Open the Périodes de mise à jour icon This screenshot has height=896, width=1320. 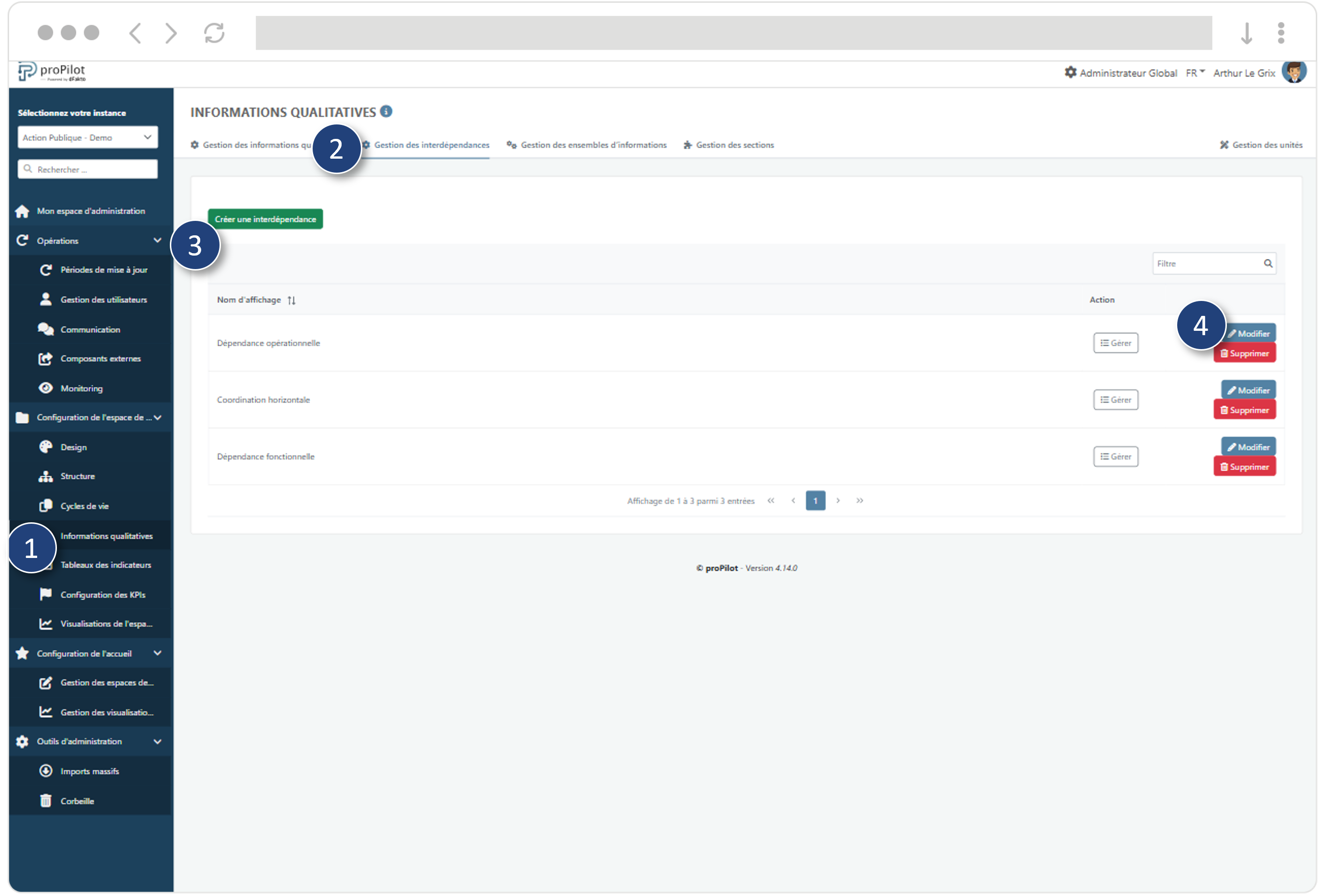pos(46,270)
